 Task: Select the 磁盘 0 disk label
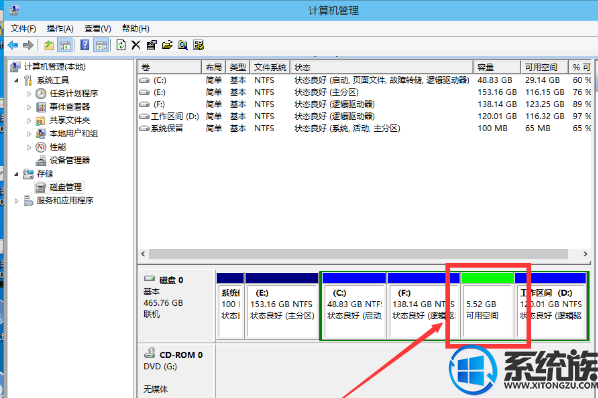[176, 305]
